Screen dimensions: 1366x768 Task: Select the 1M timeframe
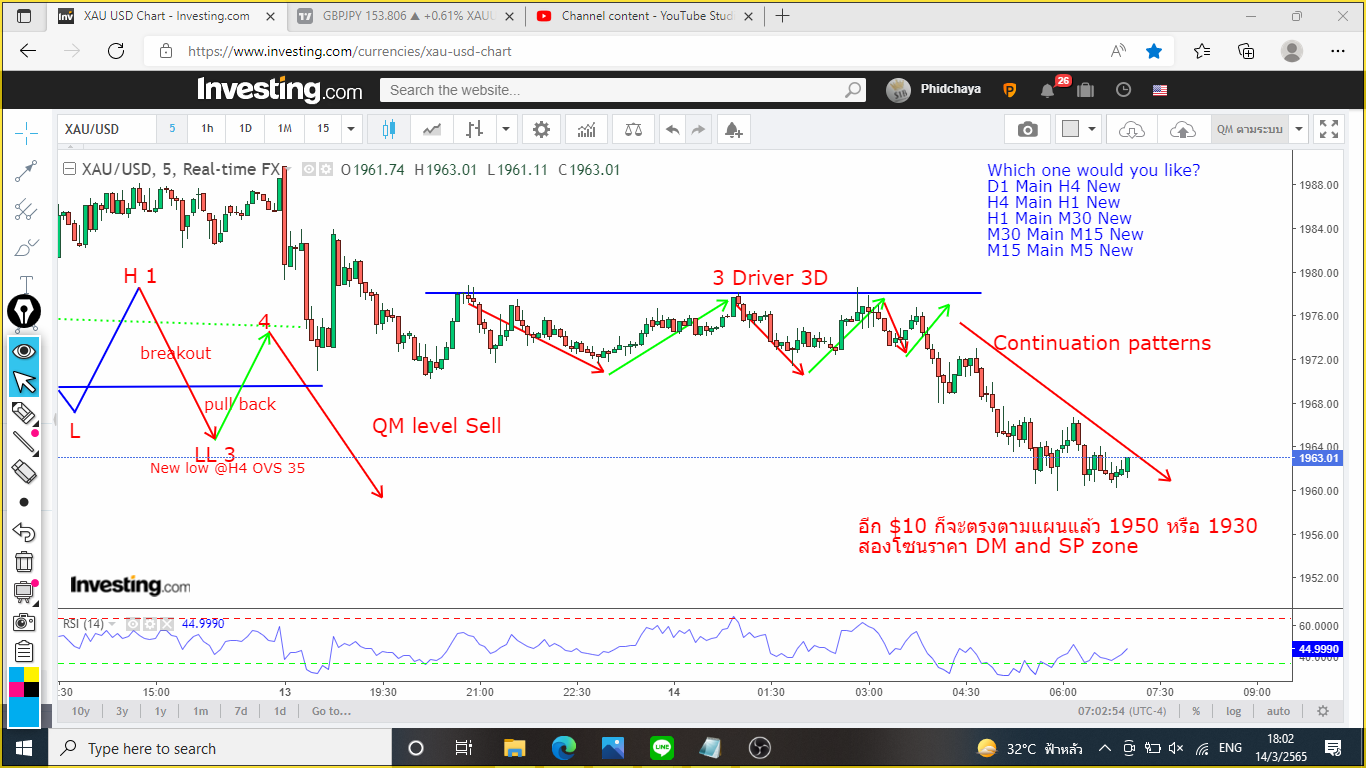point(285,129)
